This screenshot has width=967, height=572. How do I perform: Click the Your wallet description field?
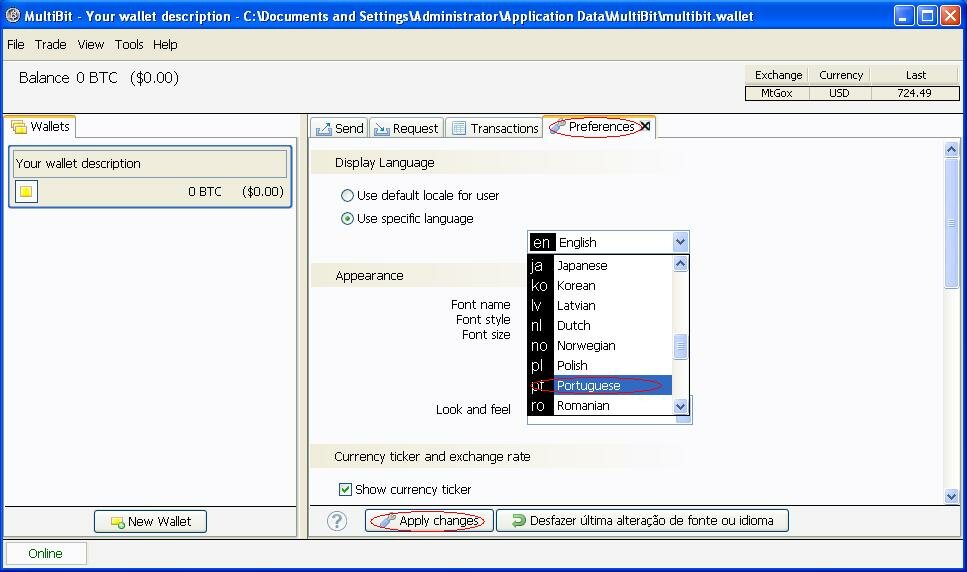tap(150, 164)
